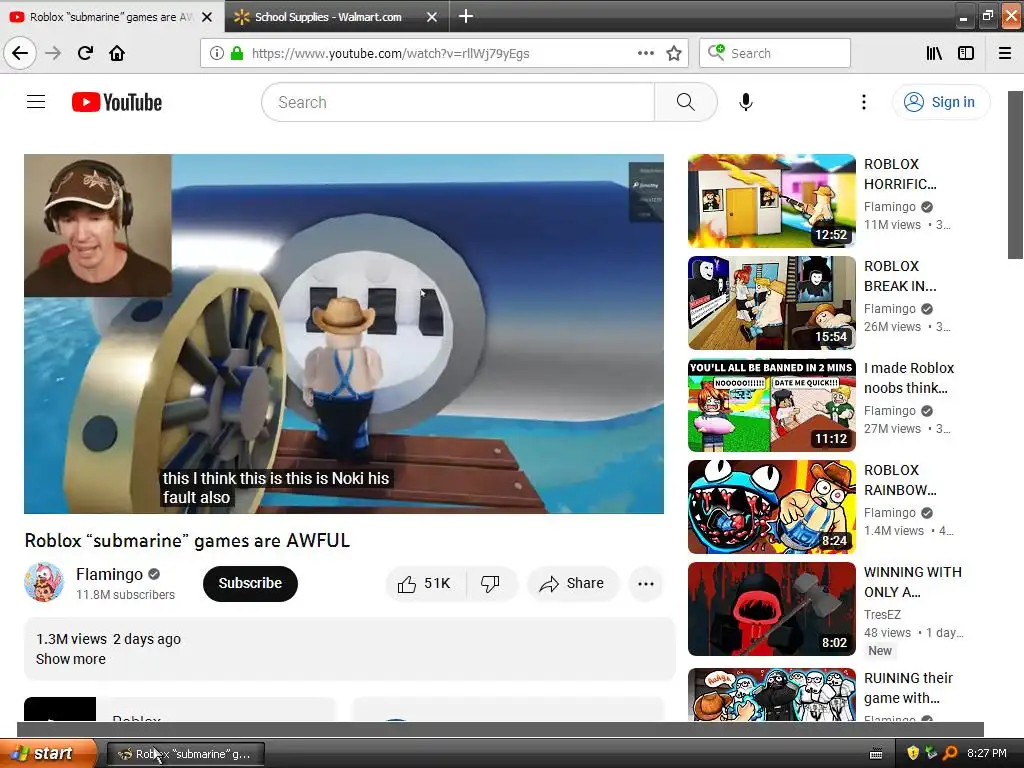Open YouTube settings three-dot menu
The image size is (1024, 768).
pyautogui.click(x=863, y=102)
